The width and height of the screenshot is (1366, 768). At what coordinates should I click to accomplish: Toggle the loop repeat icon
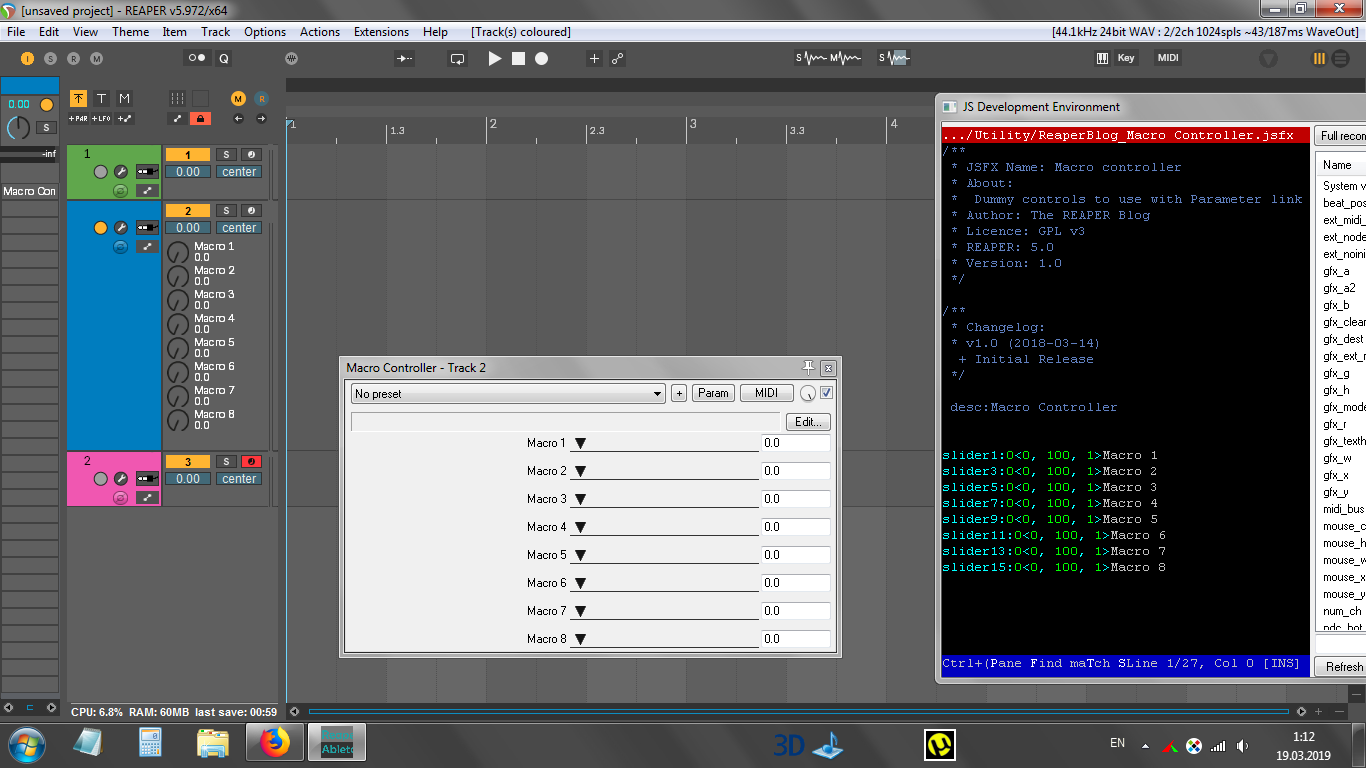point(457,59)
